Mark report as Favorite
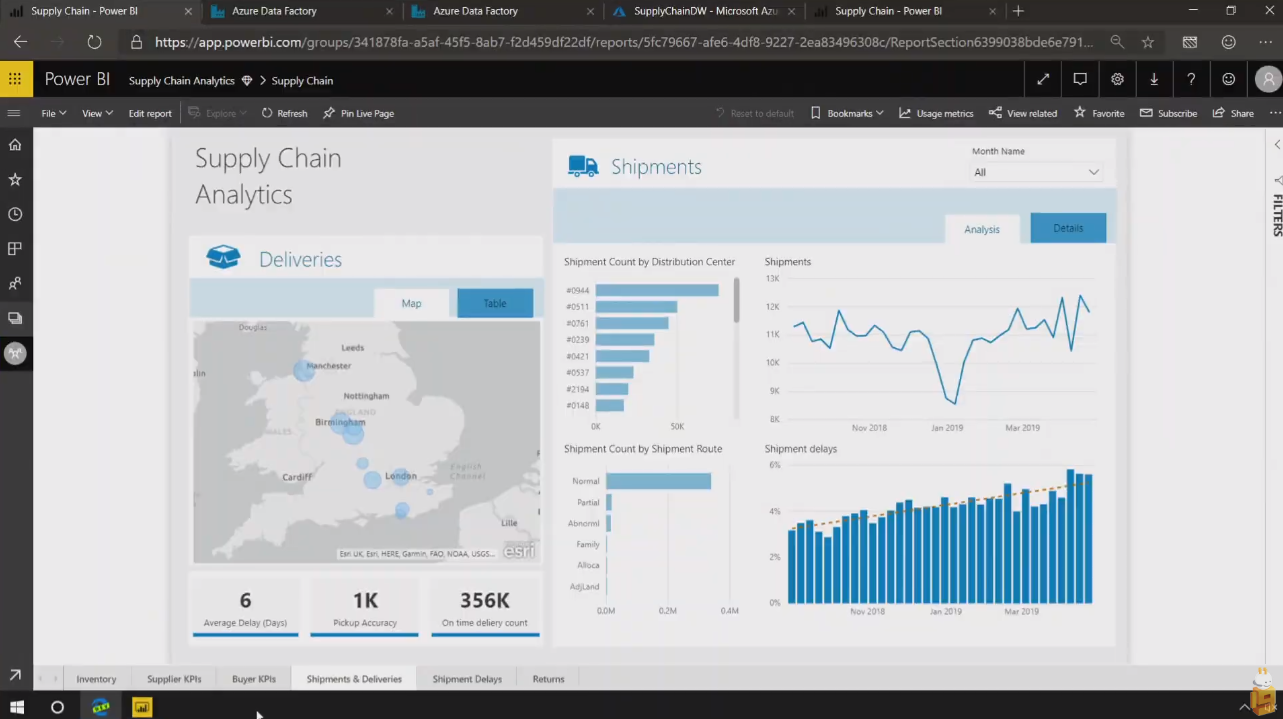Viewport: 1283px width, 719px height. click(1099, 113)
